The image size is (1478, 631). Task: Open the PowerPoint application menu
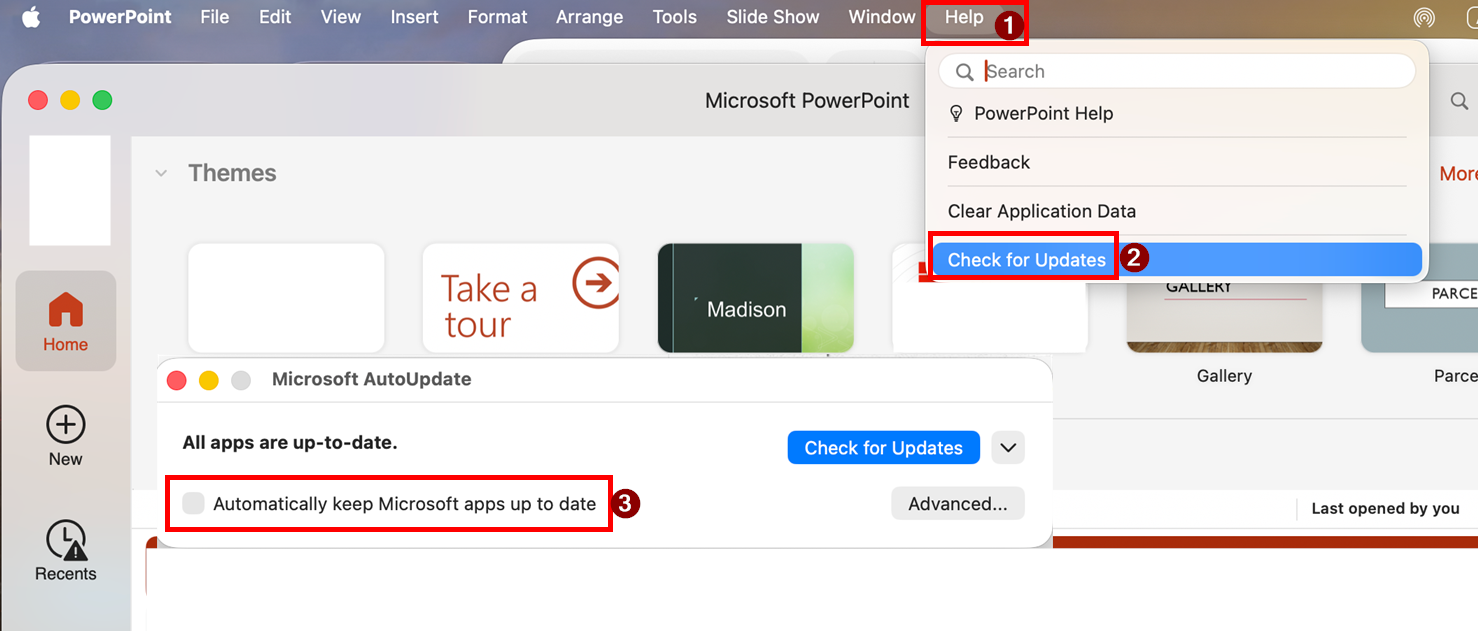click(120, 17)
